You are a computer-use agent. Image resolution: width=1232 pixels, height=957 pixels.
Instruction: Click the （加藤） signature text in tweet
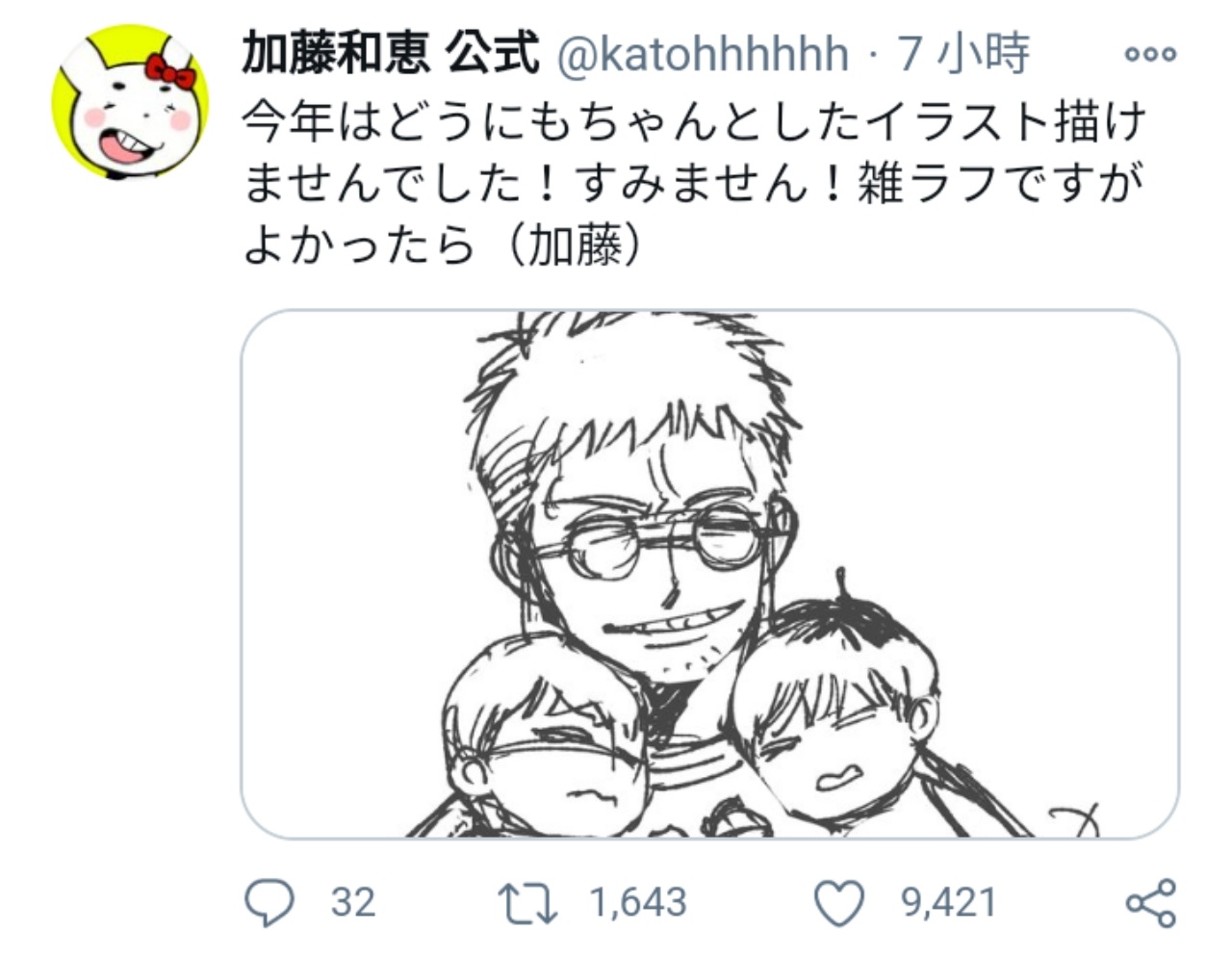pyautogui.click(x=573, y=246)
